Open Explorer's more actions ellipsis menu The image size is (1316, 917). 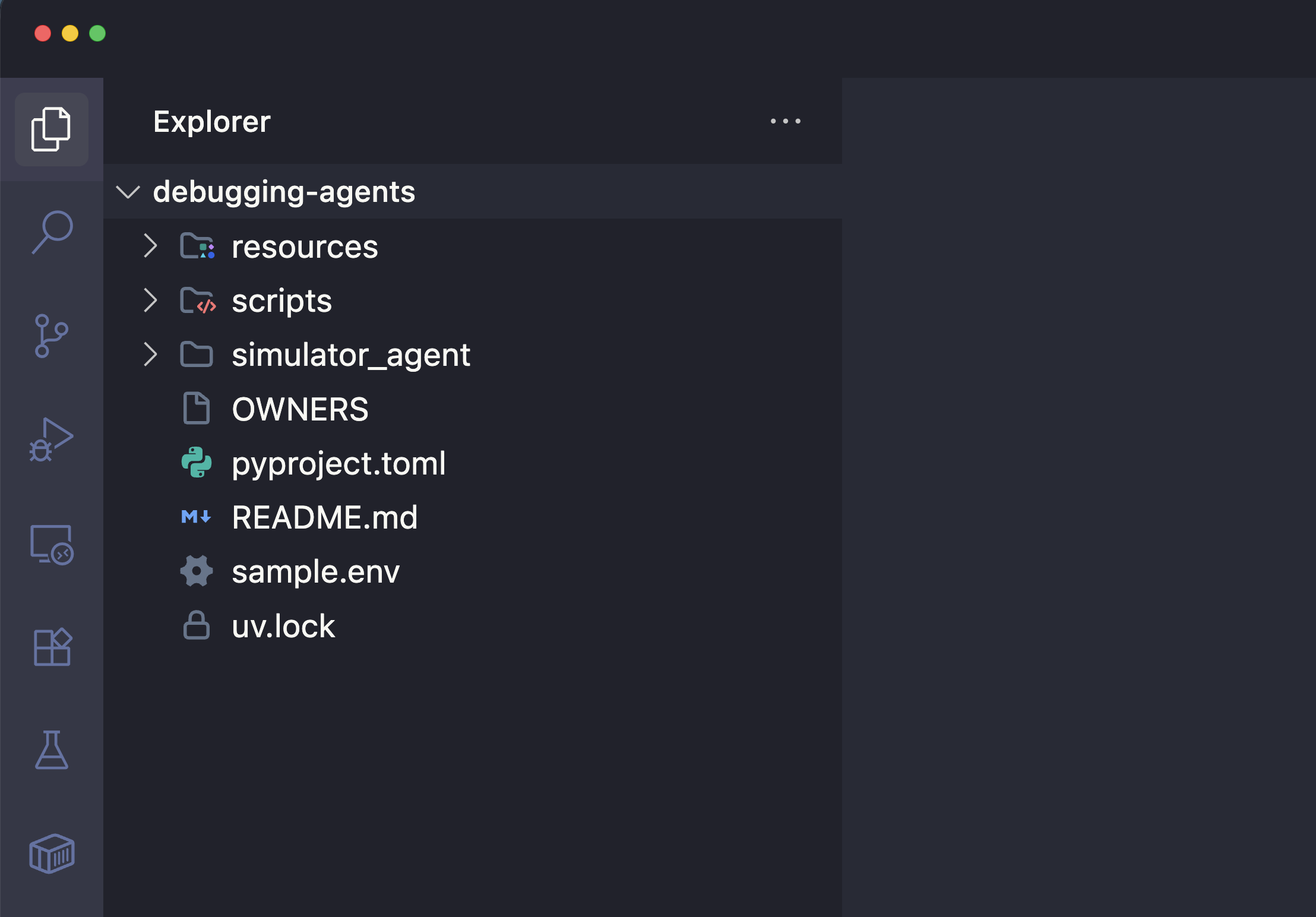pos(785,121)
